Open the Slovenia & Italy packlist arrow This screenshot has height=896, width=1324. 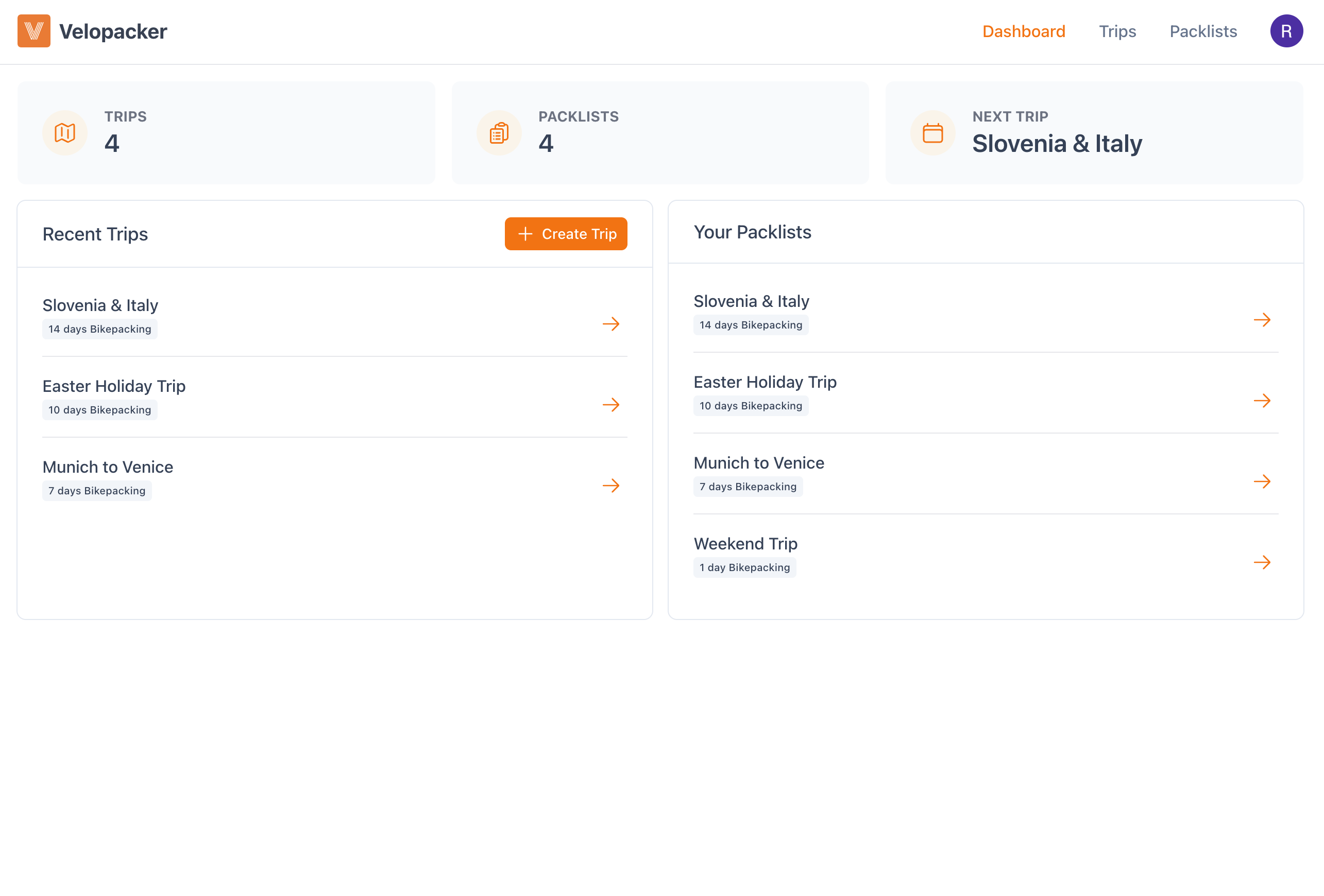pyautogui.click(x=1263, y=320)
